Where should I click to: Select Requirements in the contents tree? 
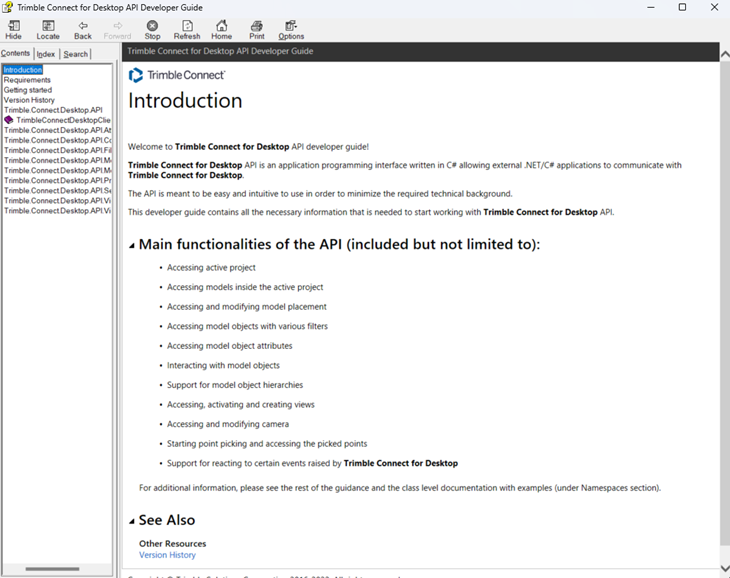pos(27,80)
